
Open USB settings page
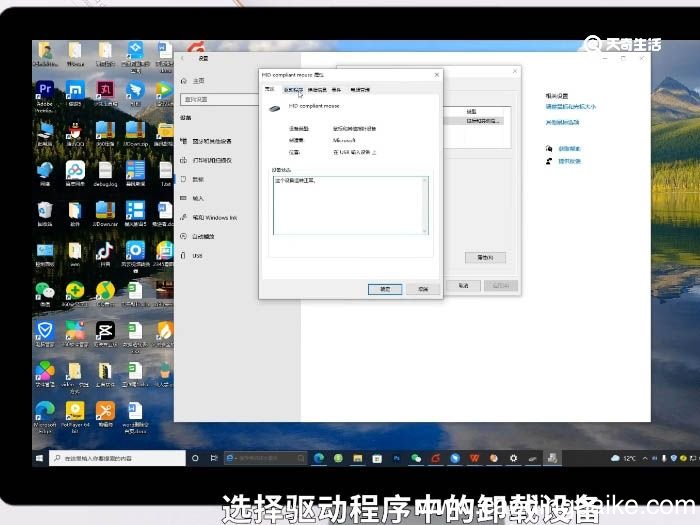192,255
